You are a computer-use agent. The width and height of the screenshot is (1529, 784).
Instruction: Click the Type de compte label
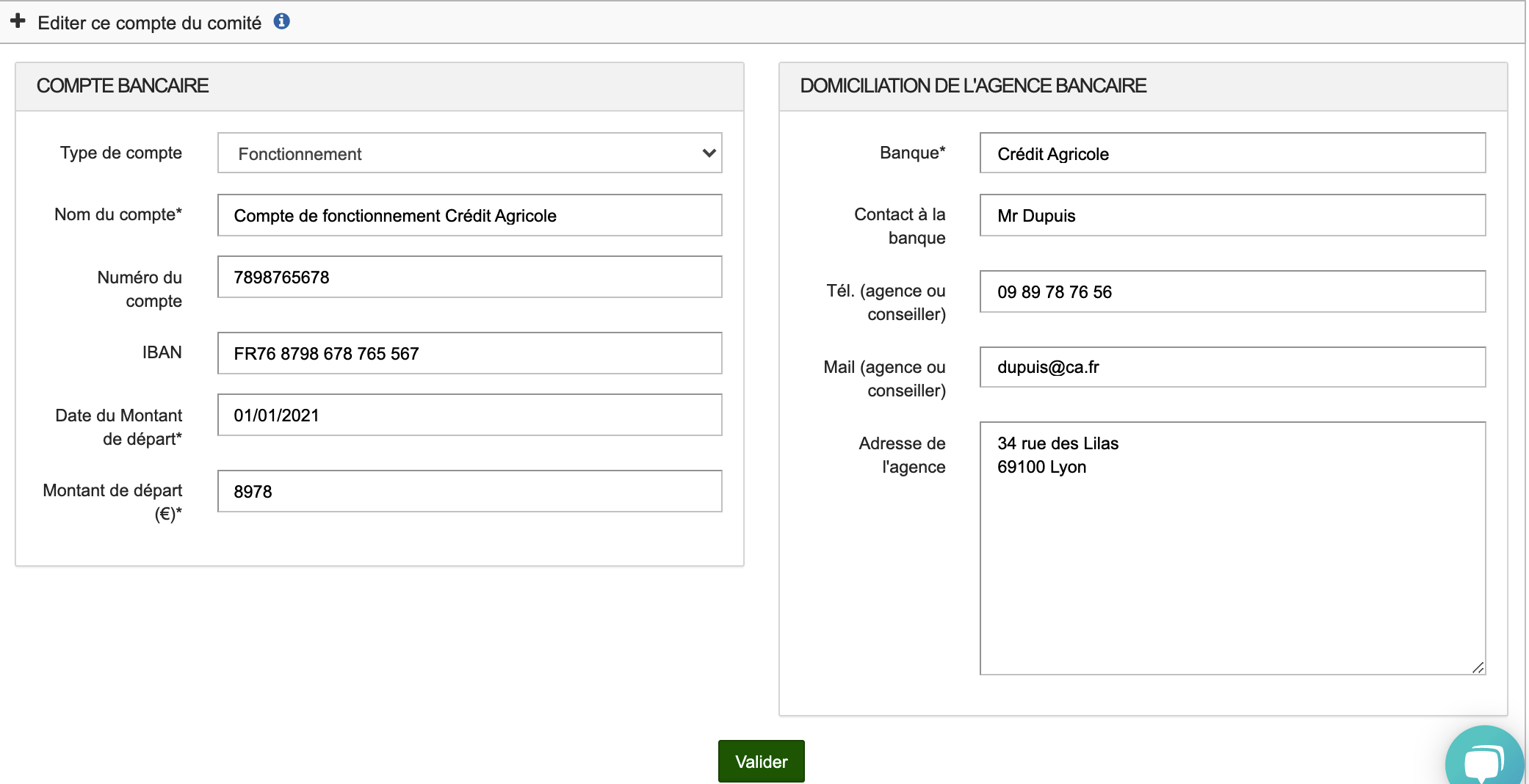121,153
